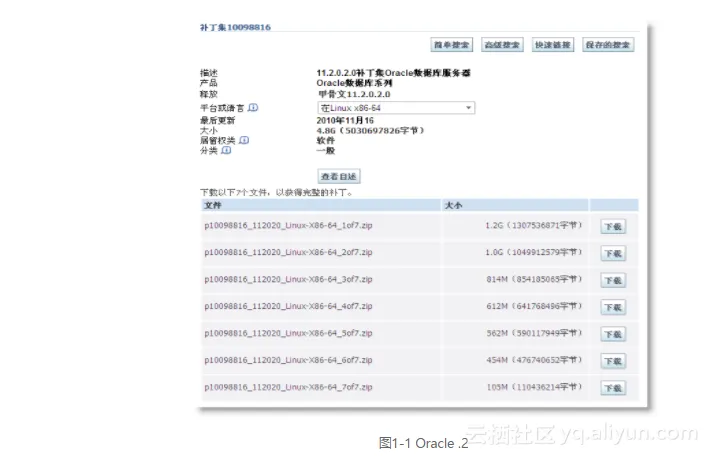The image size is (709, 456).
Task: Open file link p10098816_112020_Linux-X86-64_5of7.zip
Action: 288,333
